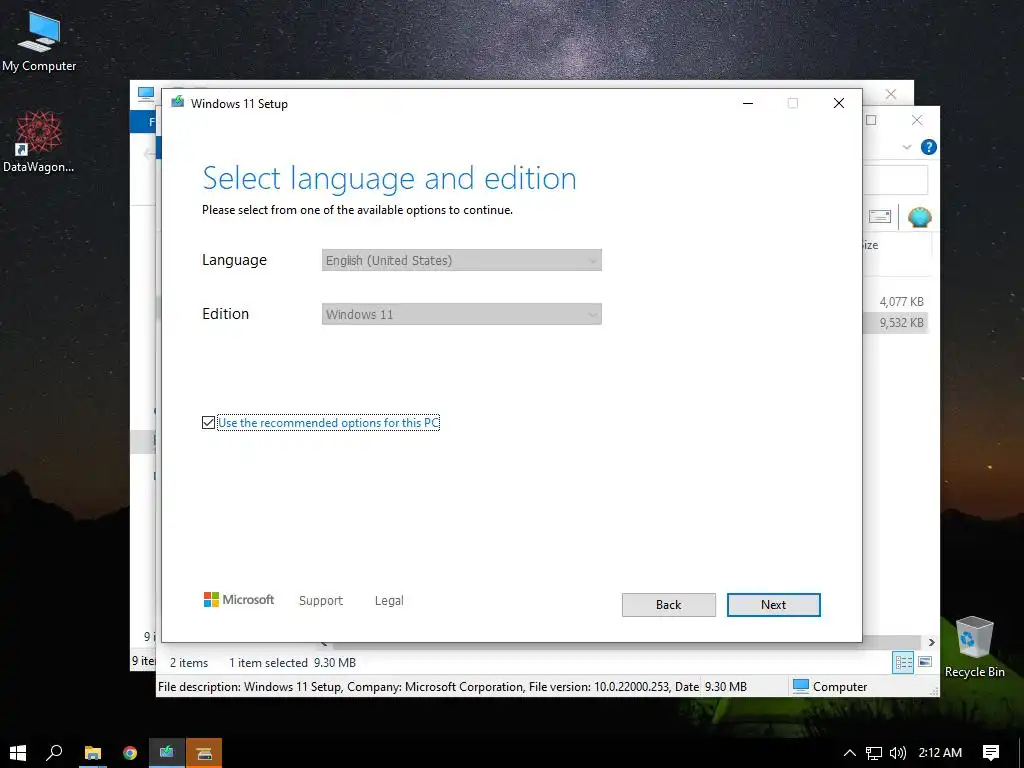Open network status tray icon
This screenshot has height=768, width=1024.
(874, 753)
